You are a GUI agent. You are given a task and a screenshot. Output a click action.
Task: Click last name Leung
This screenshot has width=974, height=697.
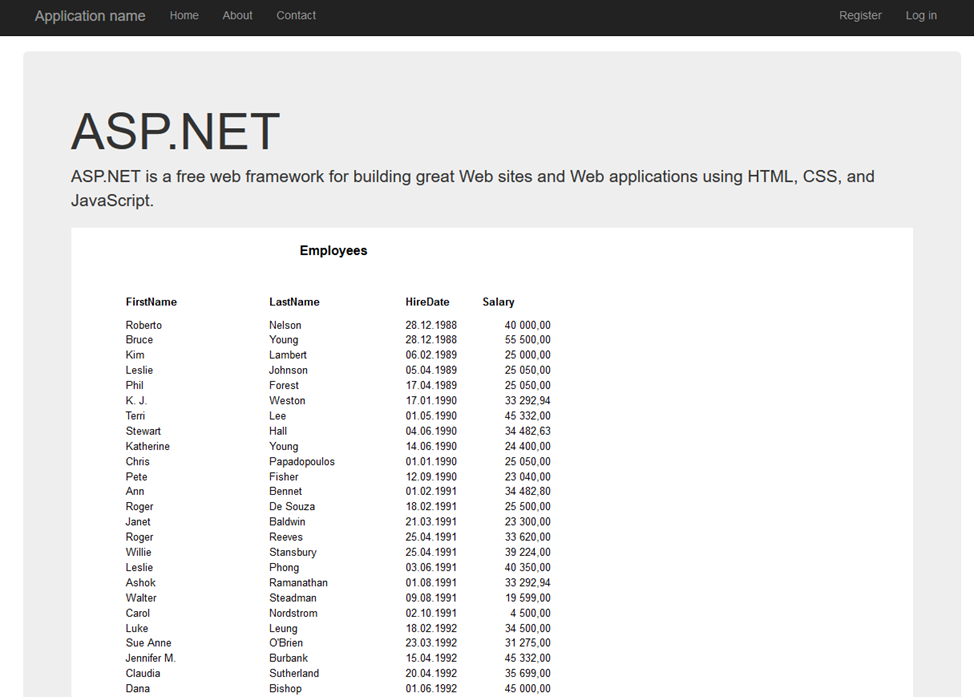(x=283, y=628)
